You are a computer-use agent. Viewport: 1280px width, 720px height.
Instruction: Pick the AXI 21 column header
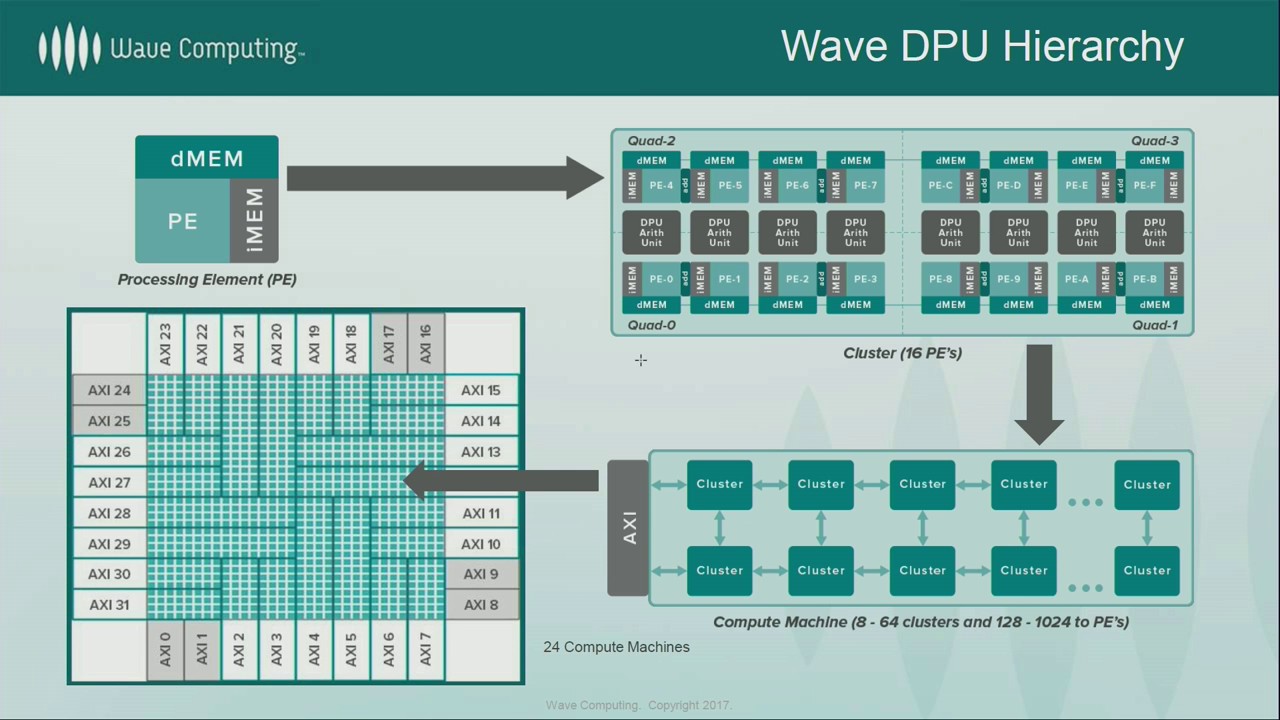click(239, 343)
